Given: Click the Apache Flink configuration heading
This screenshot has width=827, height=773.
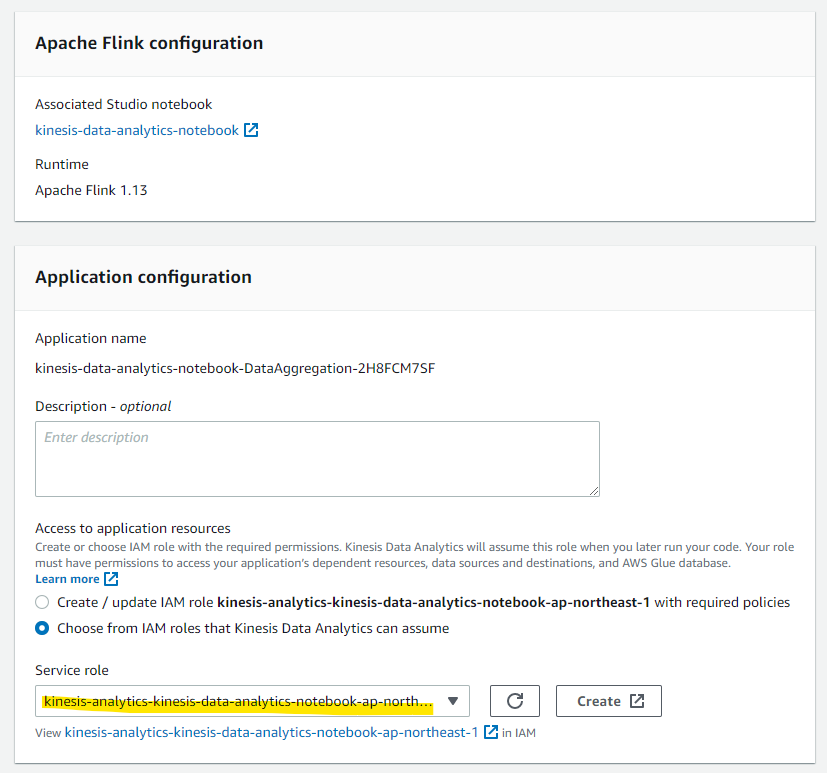Looking at the screenshot, I should point(149,43).
